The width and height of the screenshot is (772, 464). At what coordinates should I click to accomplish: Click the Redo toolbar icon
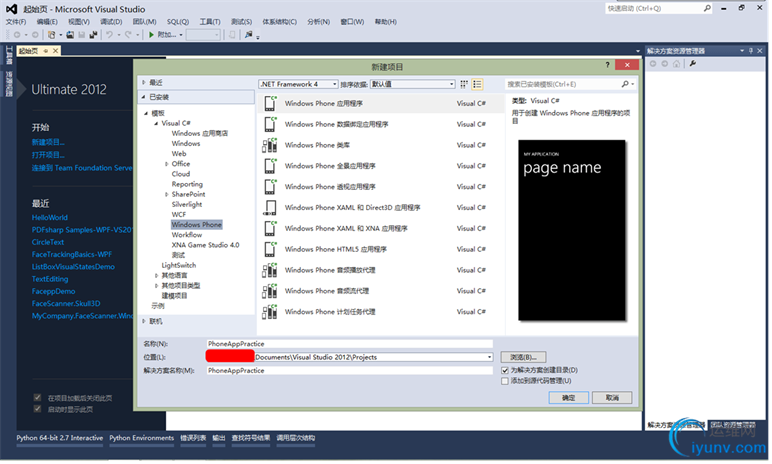click(x=128, y=35)
